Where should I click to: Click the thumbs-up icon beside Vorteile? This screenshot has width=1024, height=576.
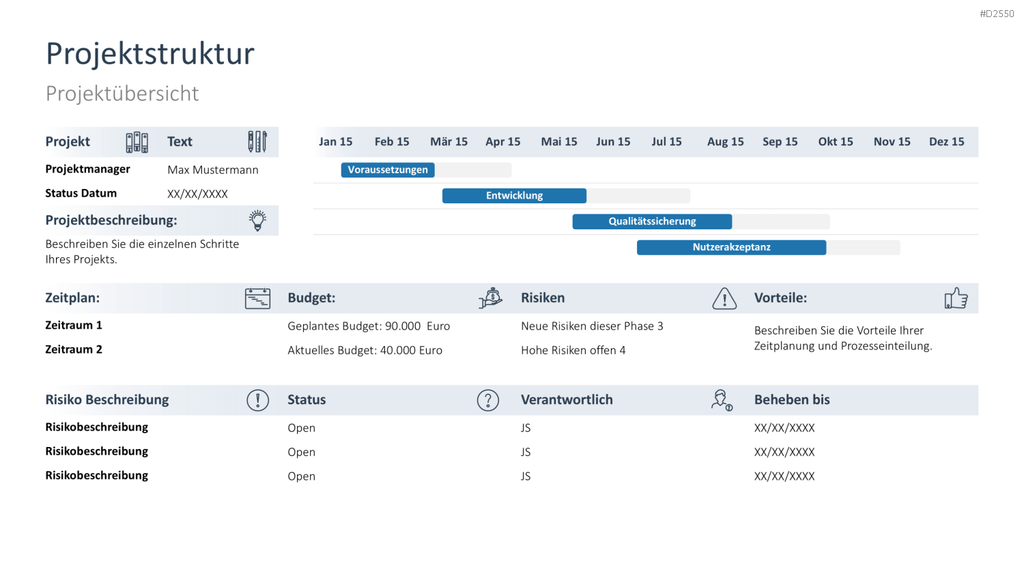pos(956,298)
